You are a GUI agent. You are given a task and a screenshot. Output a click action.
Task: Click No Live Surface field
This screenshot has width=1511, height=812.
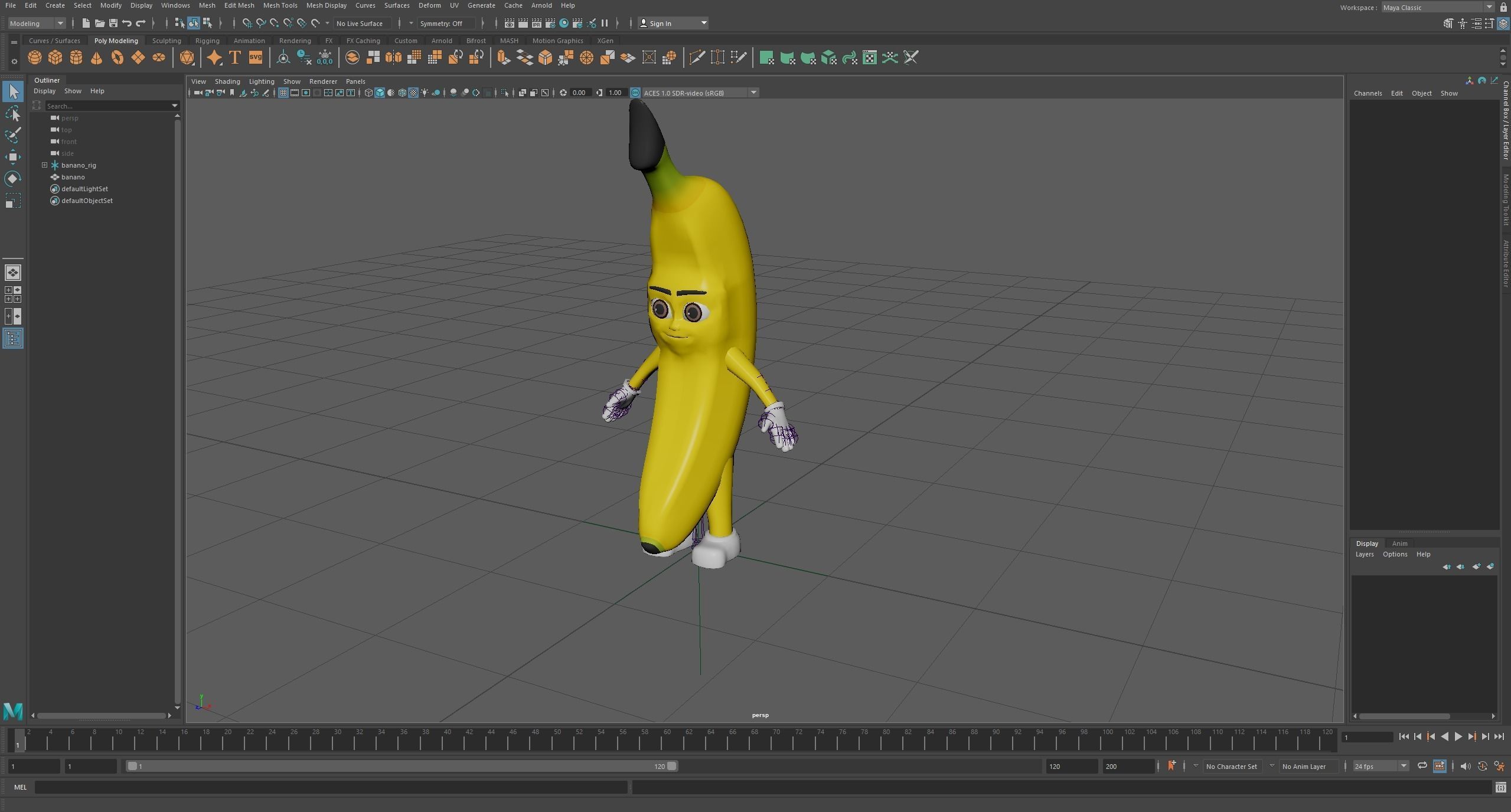[362, 24]
